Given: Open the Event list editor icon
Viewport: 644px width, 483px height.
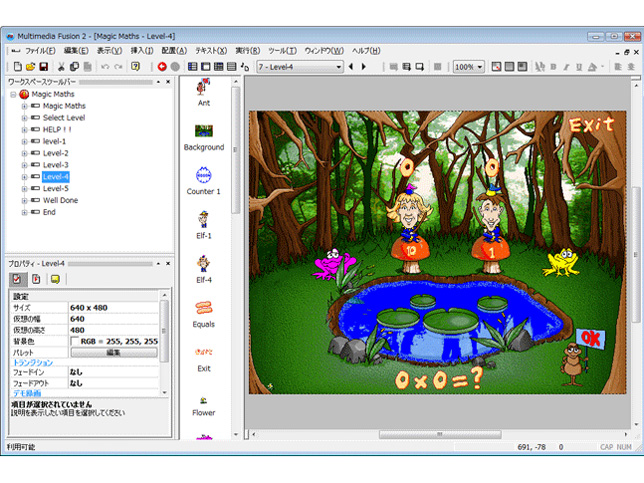Looking at the screenshot, I should click(x=232, y=67).
